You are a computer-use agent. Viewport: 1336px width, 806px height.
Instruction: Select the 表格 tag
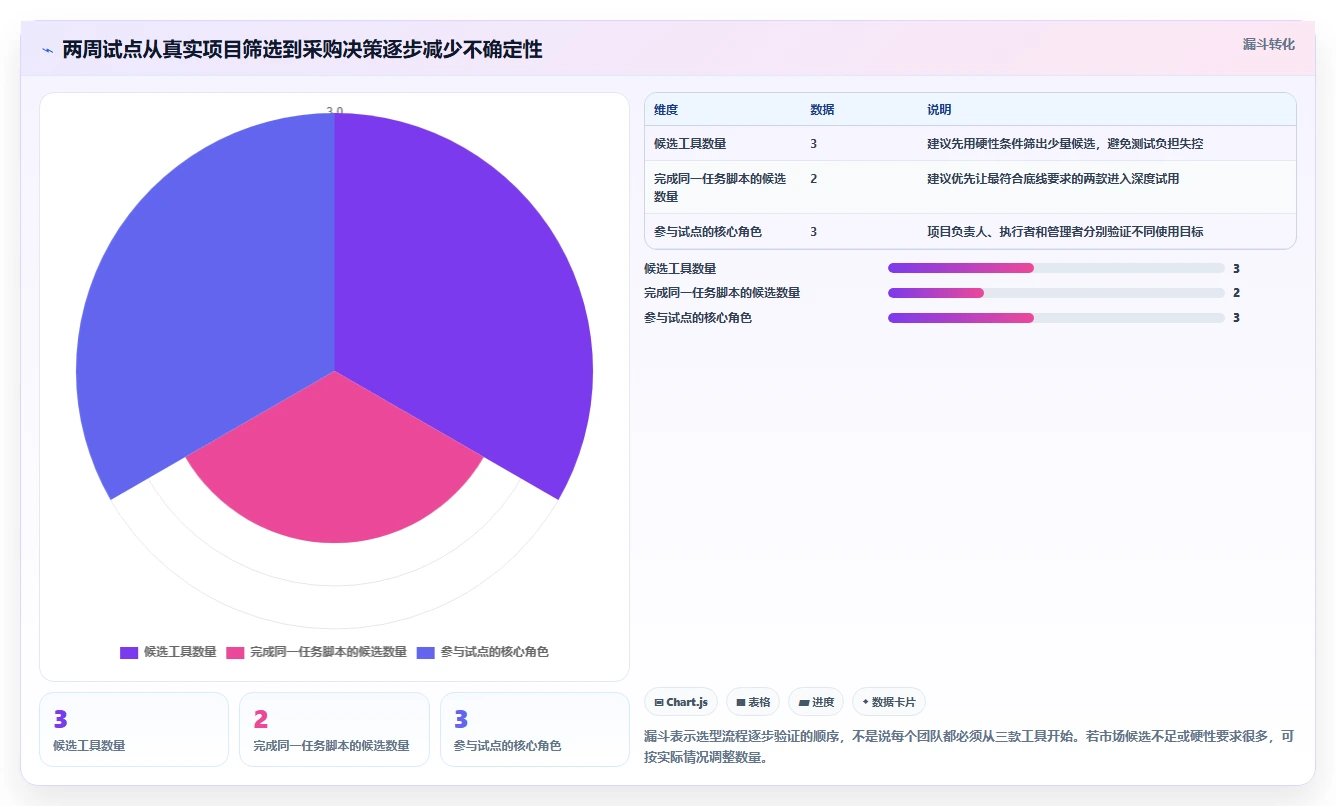click(753, 702)
